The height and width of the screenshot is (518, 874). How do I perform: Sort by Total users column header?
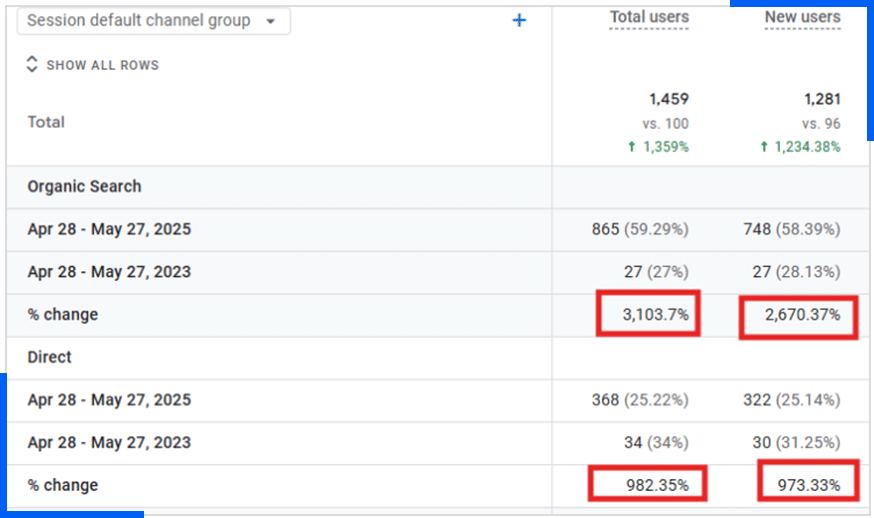[649, 17]
